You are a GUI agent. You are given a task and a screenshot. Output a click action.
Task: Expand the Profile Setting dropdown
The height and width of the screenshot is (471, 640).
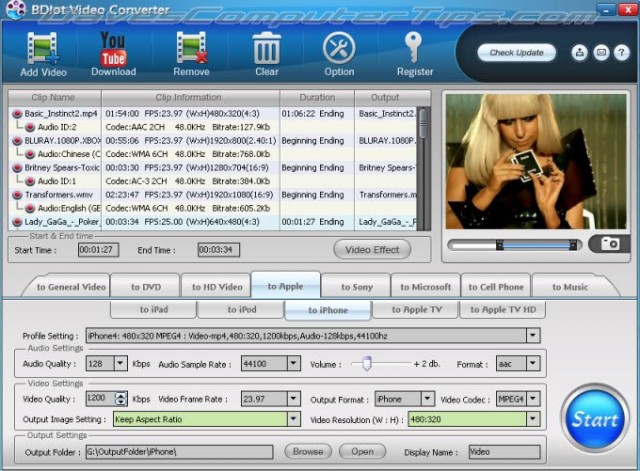click(533, 335)
